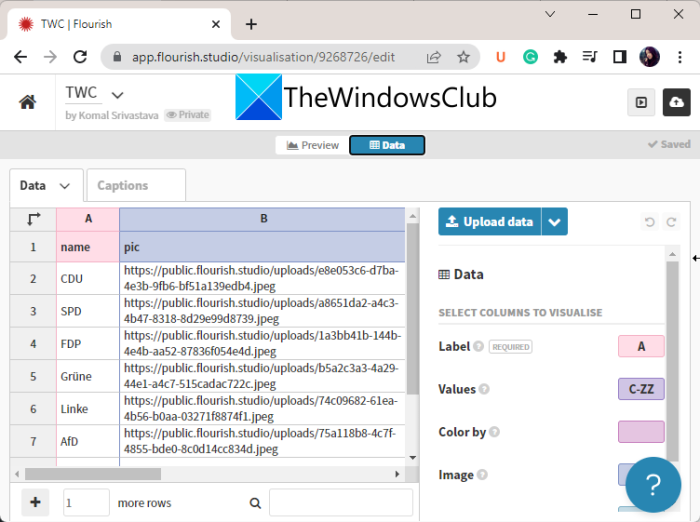Viewport: 700px width, 522px height.
Task: Expand the Upload data options arrow
Action: [554, 221]
